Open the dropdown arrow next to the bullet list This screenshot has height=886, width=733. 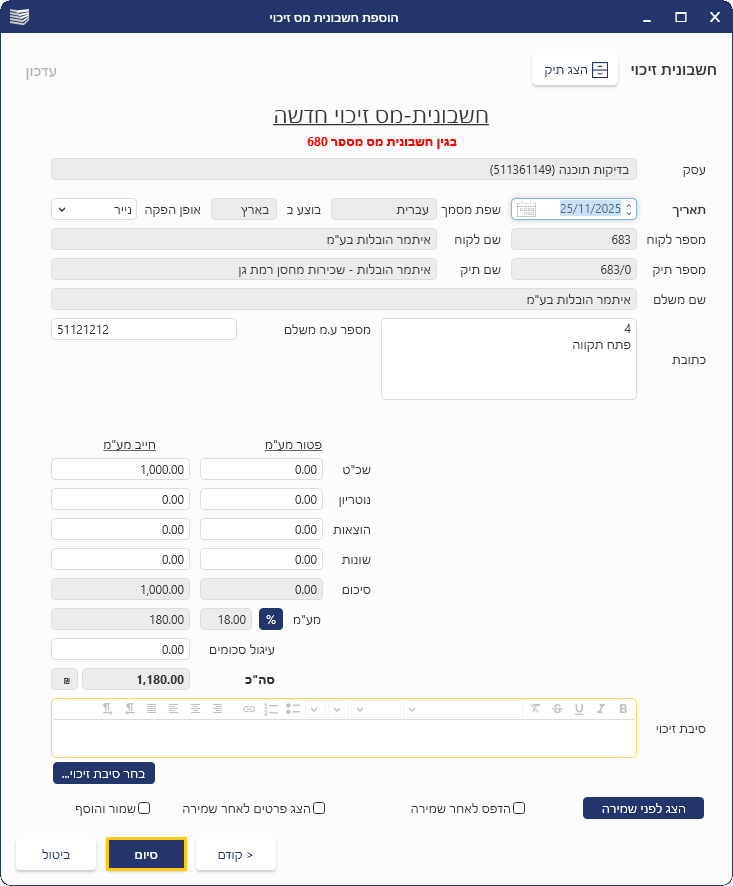[313, 709]
